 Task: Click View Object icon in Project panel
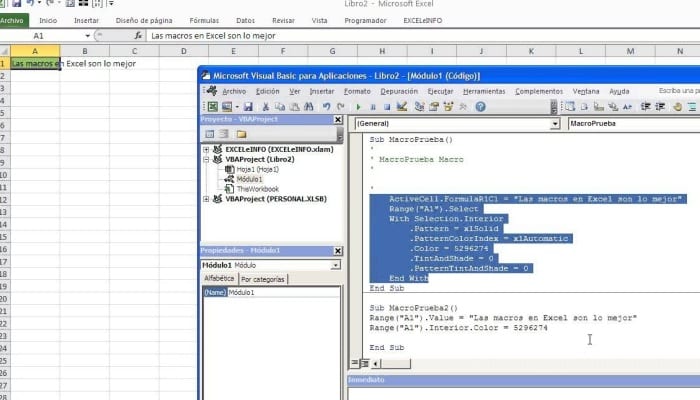pos(224,134)
